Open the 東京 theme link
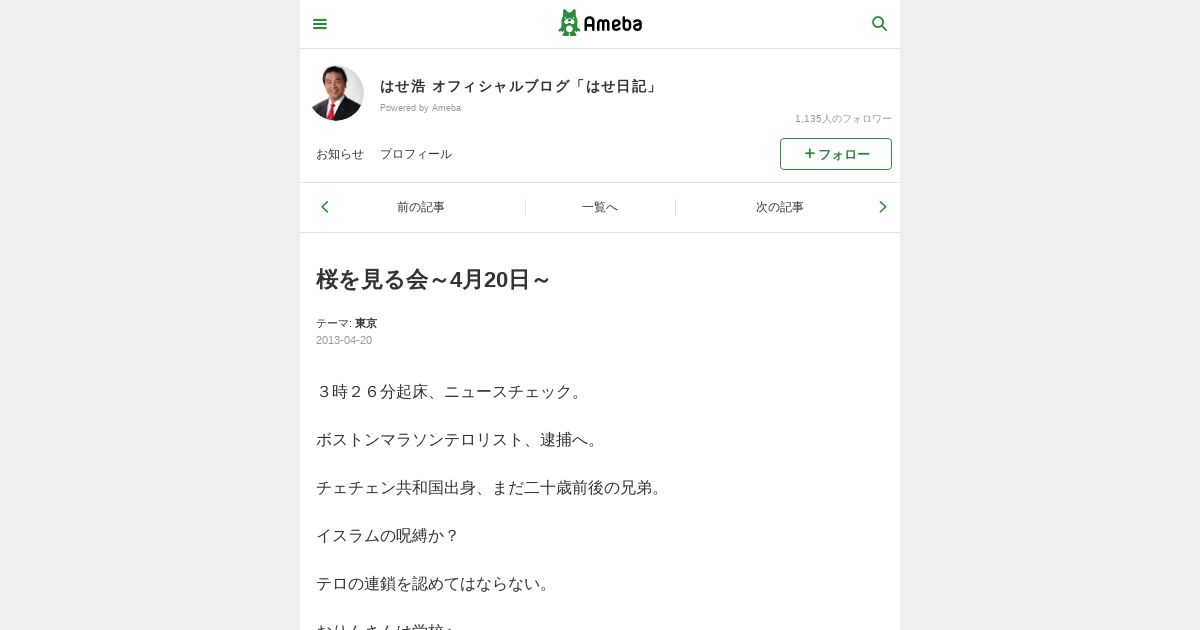The width and height of the screenshot is (1200, 630). 366,323
